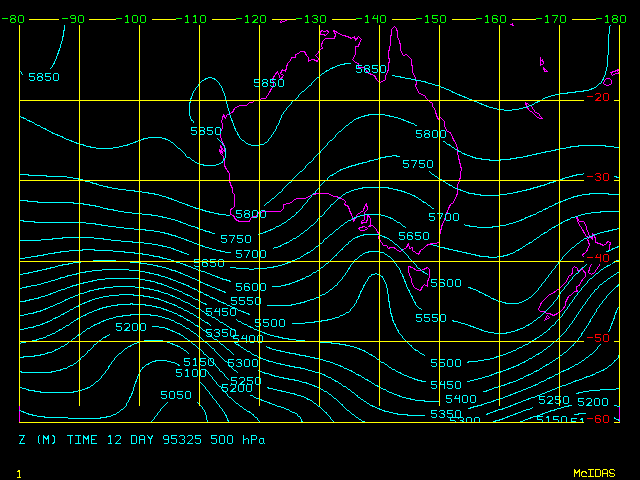Click the 5050 contour label
The height and width of the screenshot is (480, 640).
coord(176,395)
